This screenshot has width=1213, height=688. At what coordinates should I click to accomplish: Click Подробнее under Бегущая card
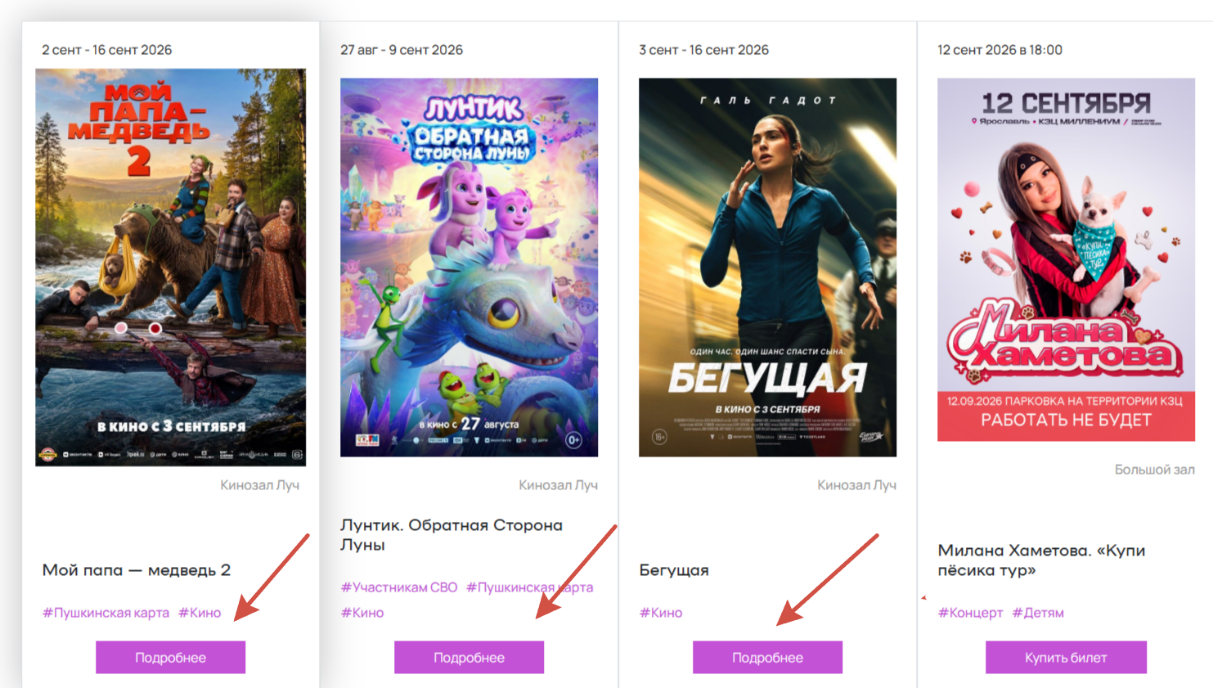[767, 657]
